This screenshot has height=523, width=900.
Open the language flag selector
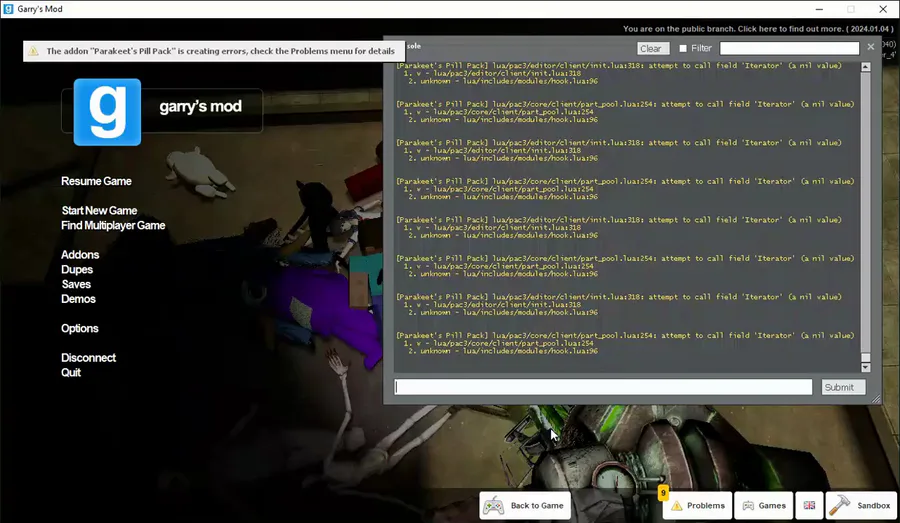coord(809,505)
